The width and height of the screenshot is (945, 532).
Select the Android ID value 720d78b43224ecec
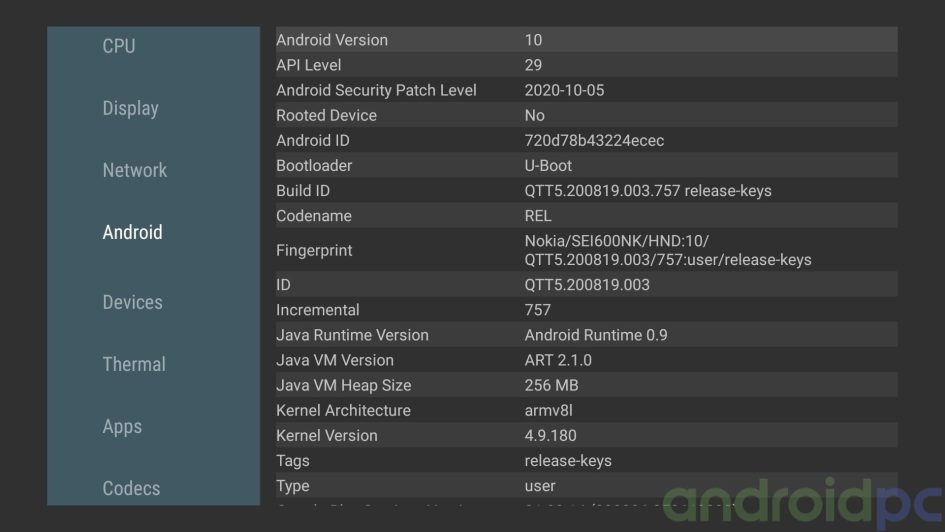tap(594, 140)
